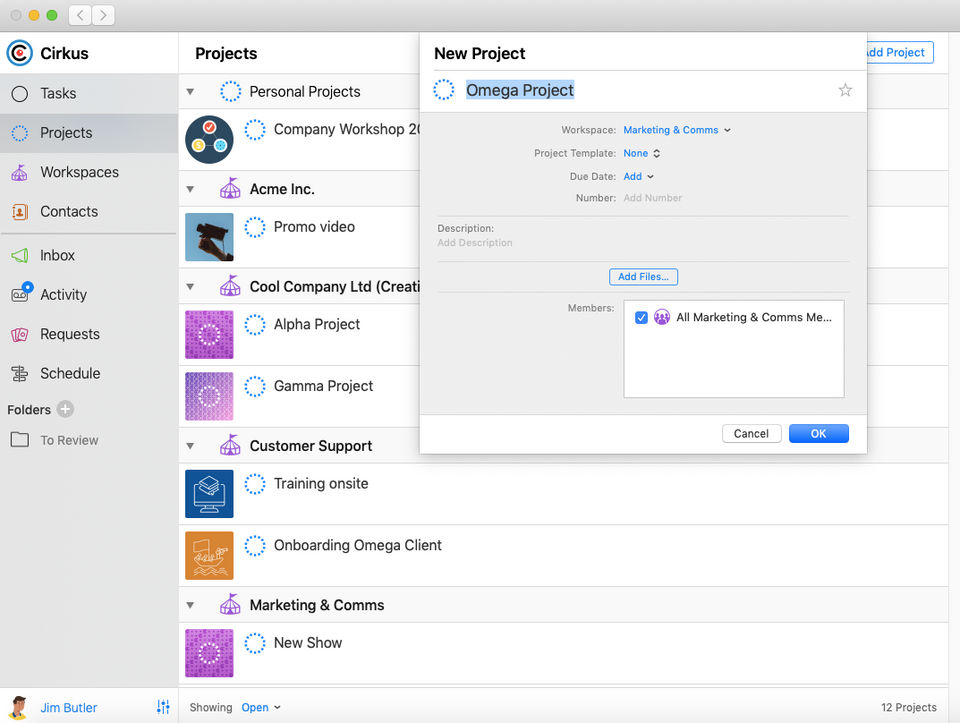The height and width of the screenshot is (723, 960).
Task: Add a new folder with plus icon
Action: [x=65, y=409]
